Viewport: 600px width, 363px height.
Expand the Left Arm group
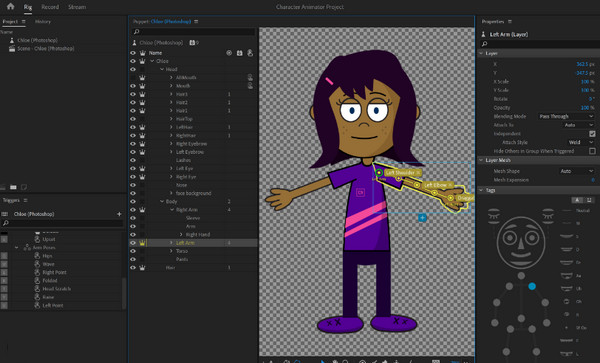tap(171, 243)
